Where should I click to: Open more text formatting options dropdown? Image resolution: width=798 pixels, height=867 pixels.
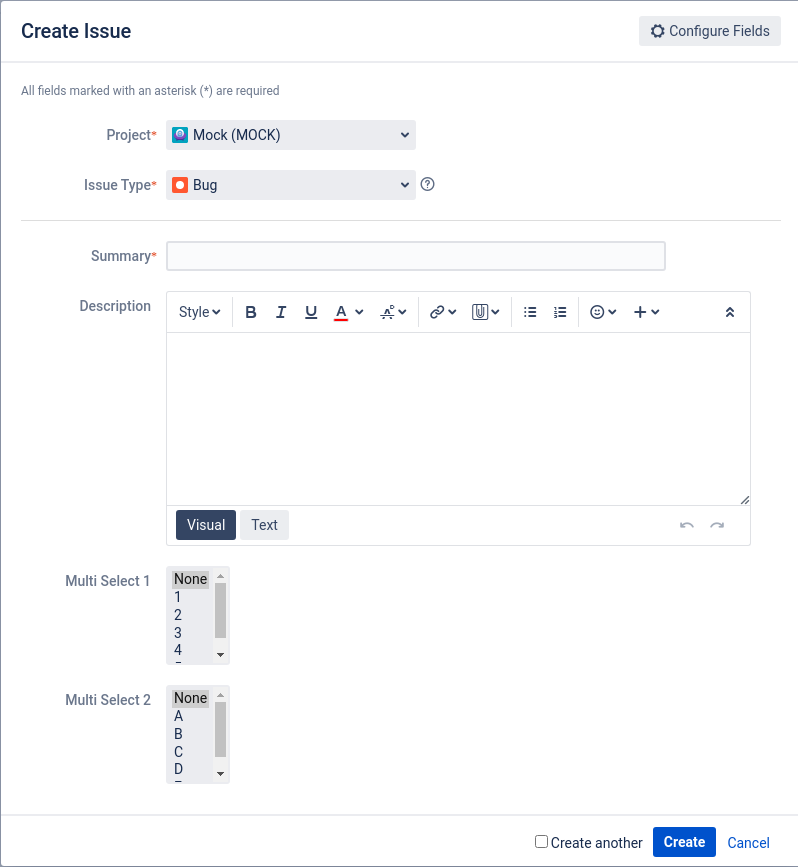[393, 312]
